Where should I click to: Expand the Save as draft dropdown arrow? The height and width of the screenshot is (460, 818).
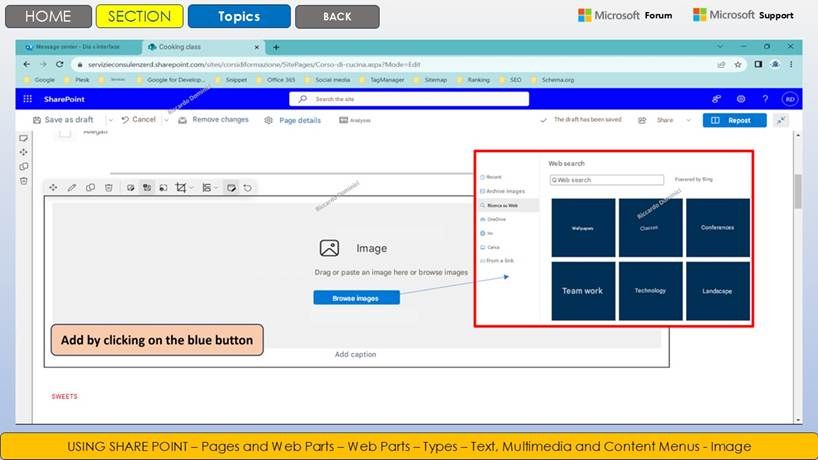[111, 120]
